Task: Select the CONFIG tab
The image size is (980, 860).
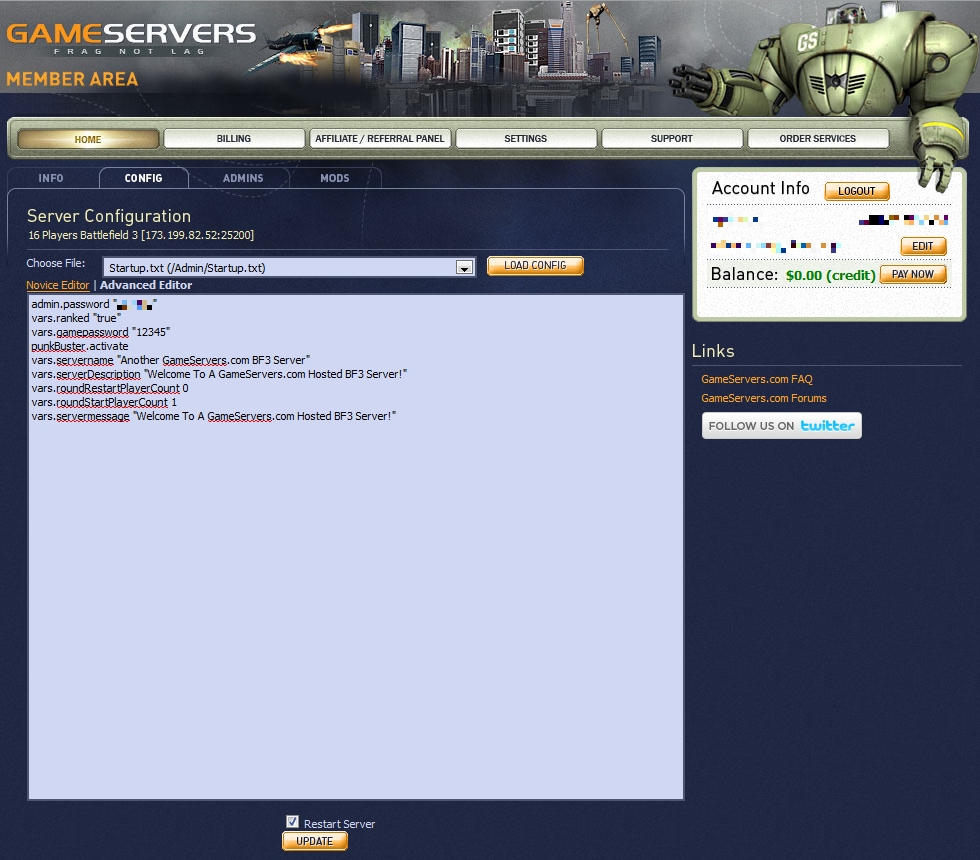Action: pyautogui.click(x=143, y=178)
